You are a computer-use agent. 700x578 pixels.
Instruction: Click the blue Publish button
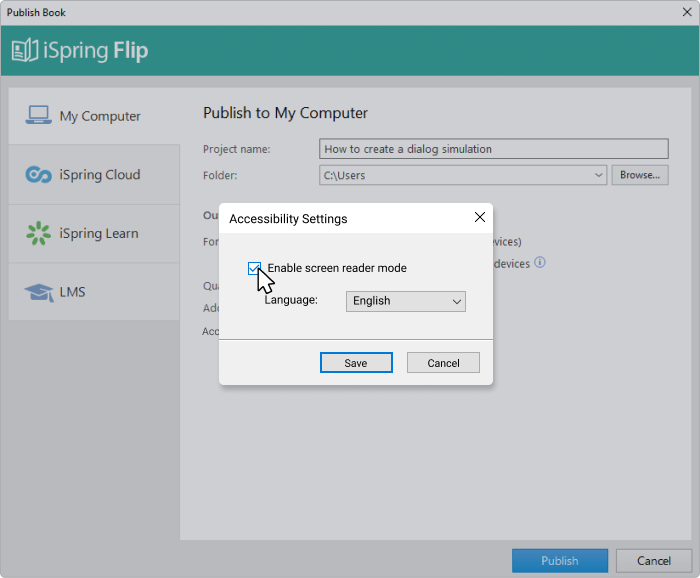tap(560, 561)
